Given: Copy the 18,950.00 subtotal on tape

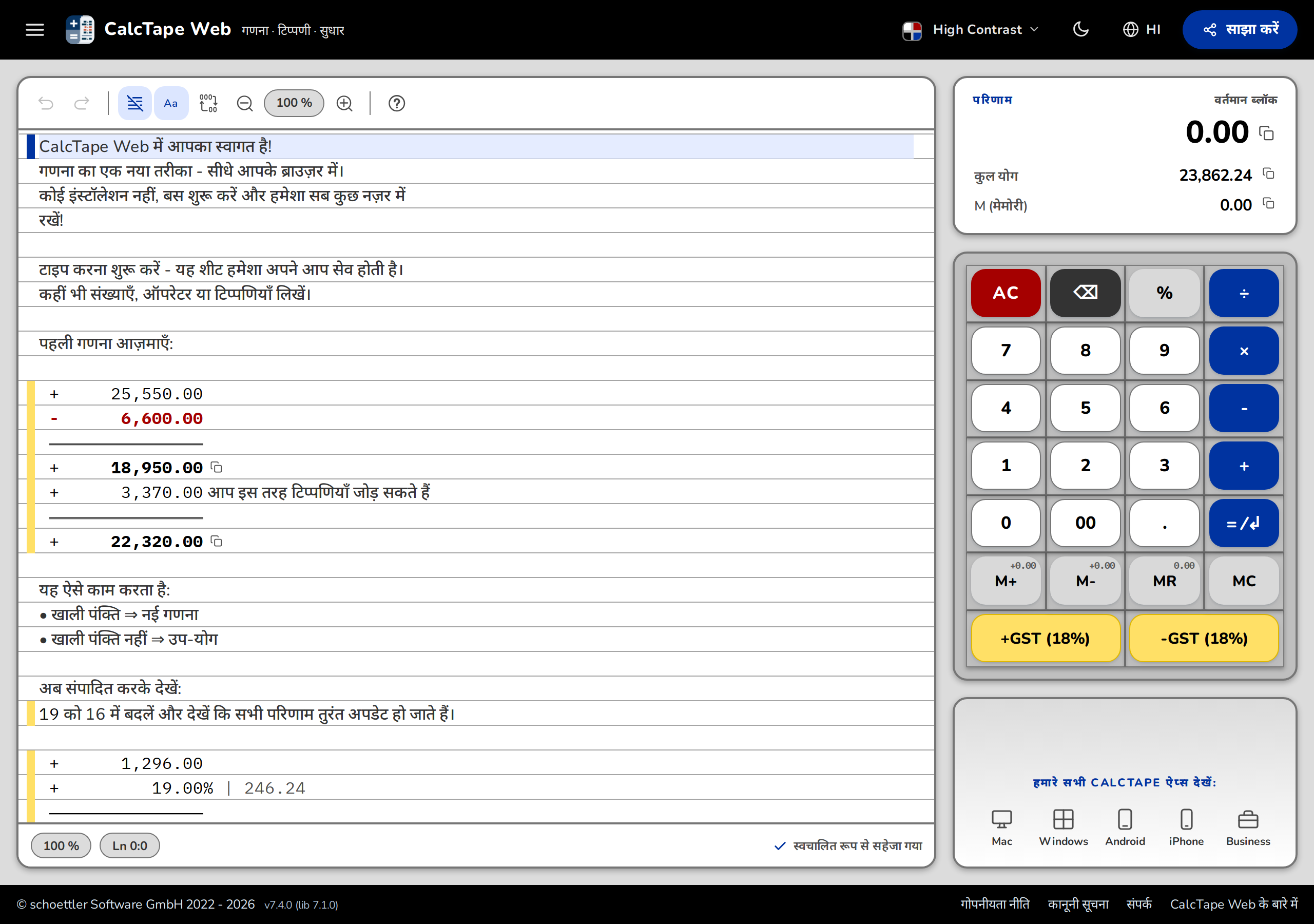Looking at the screenshot, I should [216, 467].
